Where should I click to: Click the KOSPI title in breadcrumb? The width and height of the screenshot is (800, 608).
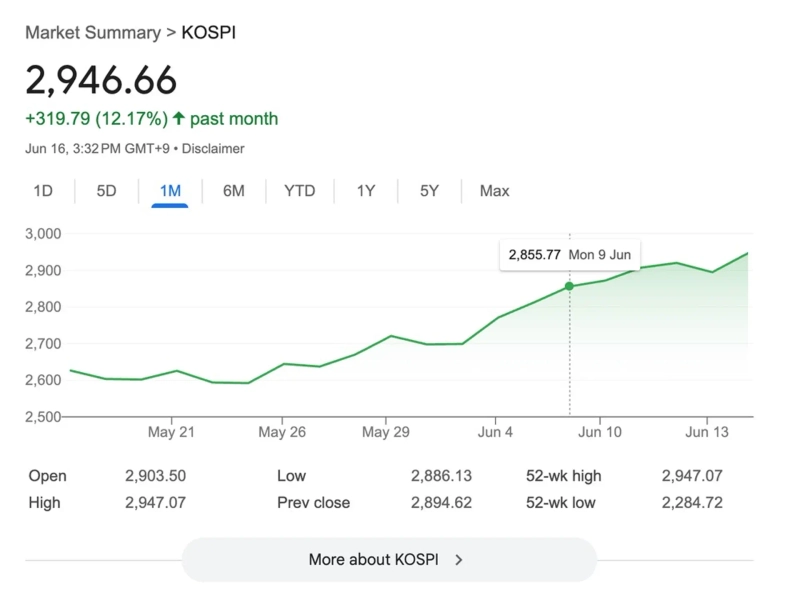pyautogui.click(x=208, y=32)
